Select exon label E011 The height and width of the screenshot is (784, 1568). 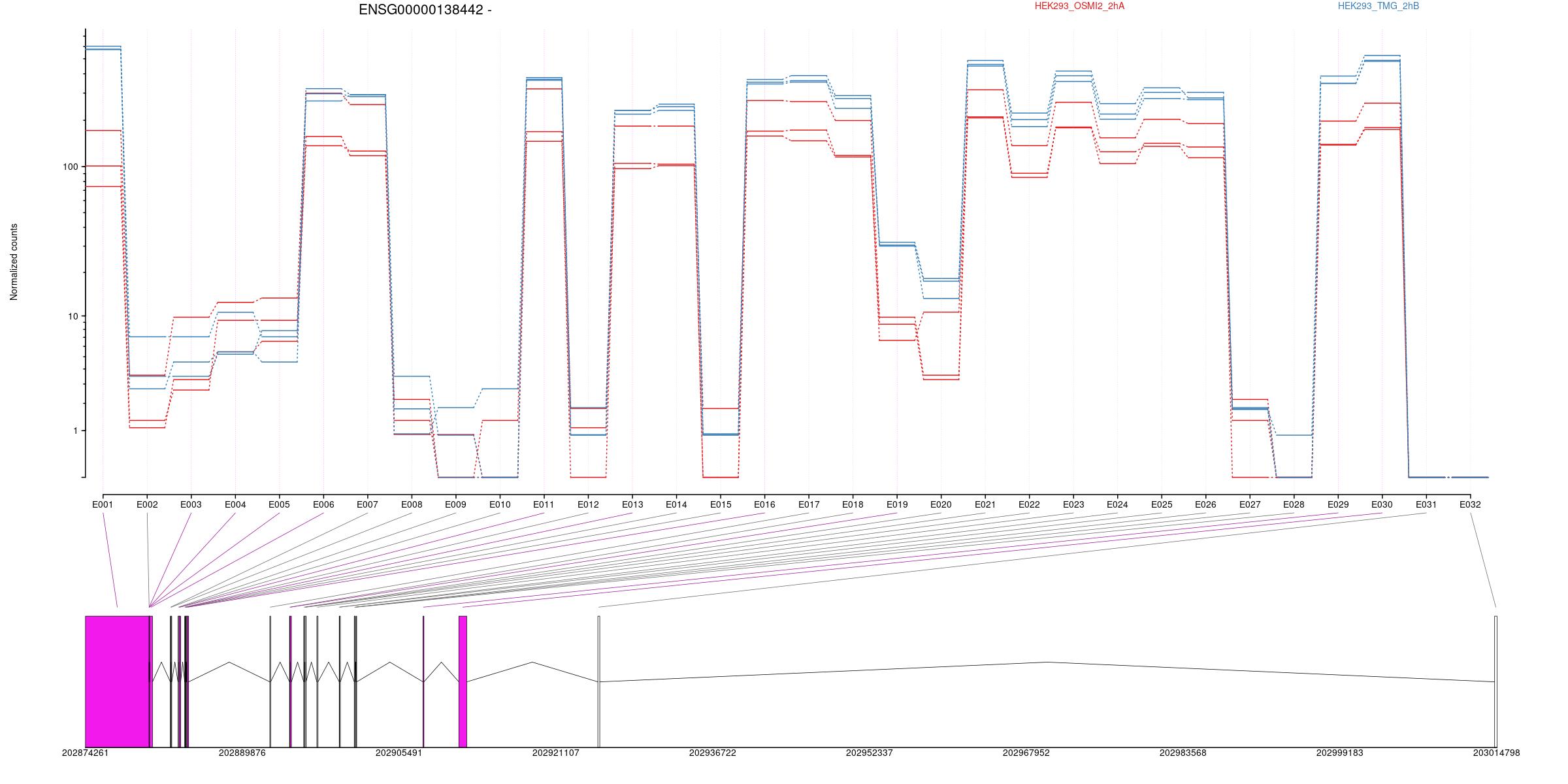pyautogui.click(x=544, y=504)
